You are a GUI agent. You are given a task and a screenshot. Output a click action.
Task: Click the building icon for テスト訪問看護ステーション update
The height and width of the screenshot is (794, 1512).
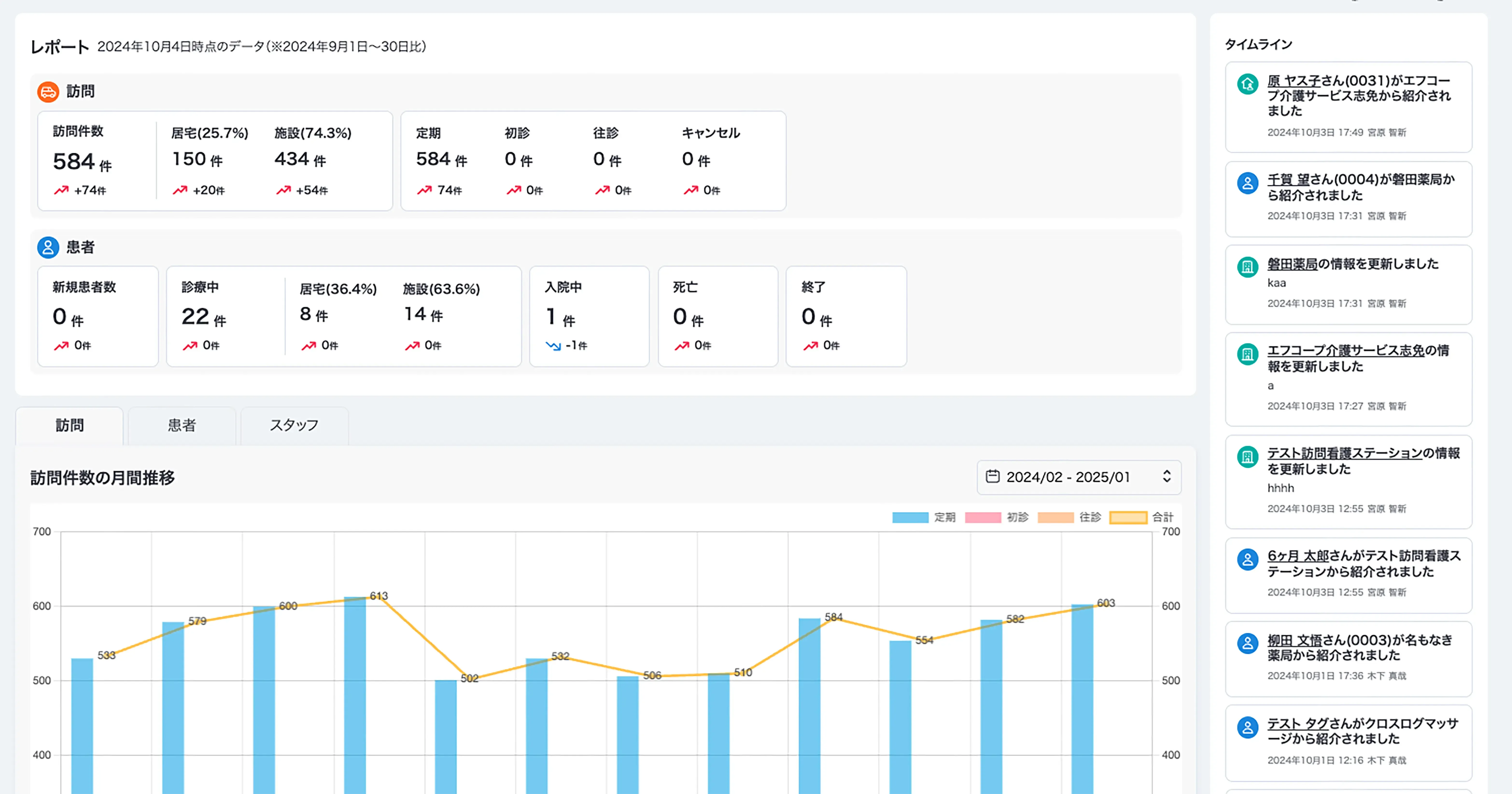pyautogui.click(x=1247, y=457)
